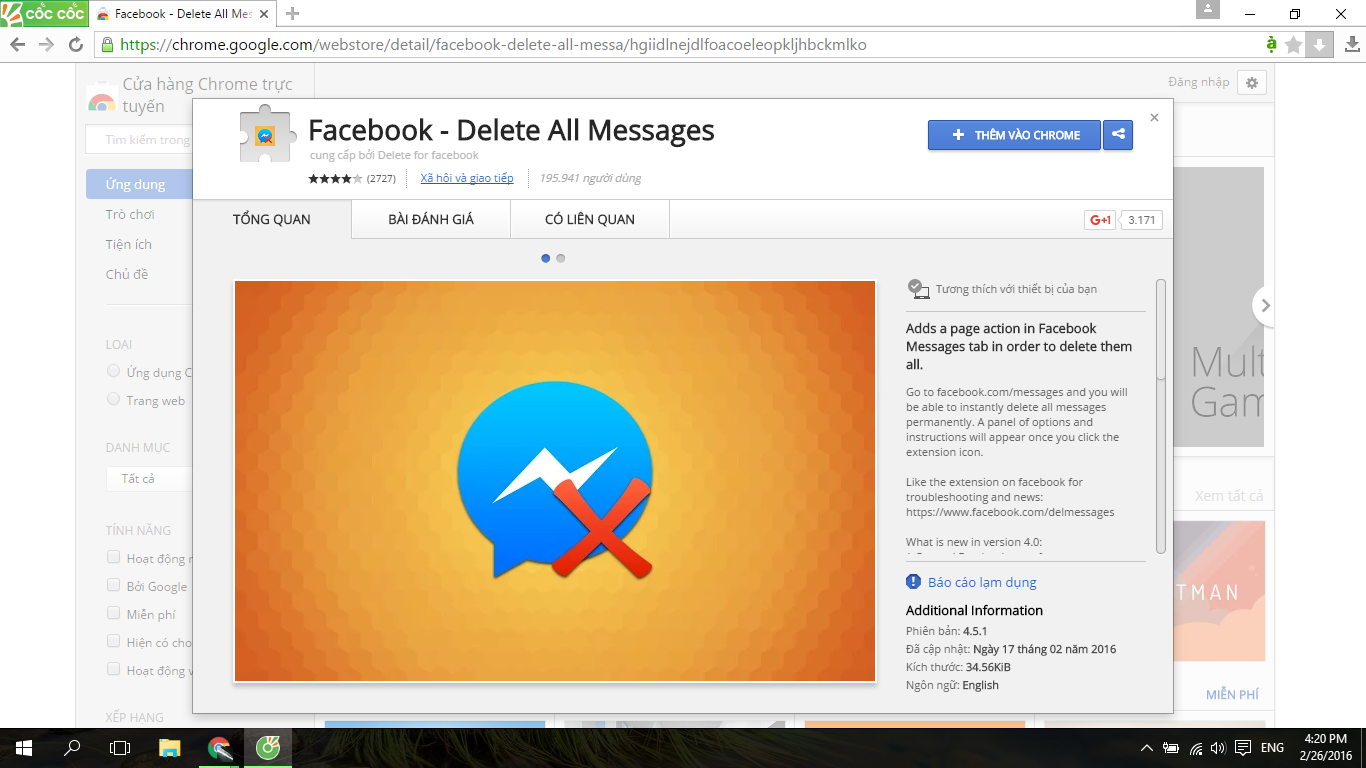This screenshot has height=768, width=1366.
Task: Switch to the Tổng quan tab
Action: pos(272,219)
